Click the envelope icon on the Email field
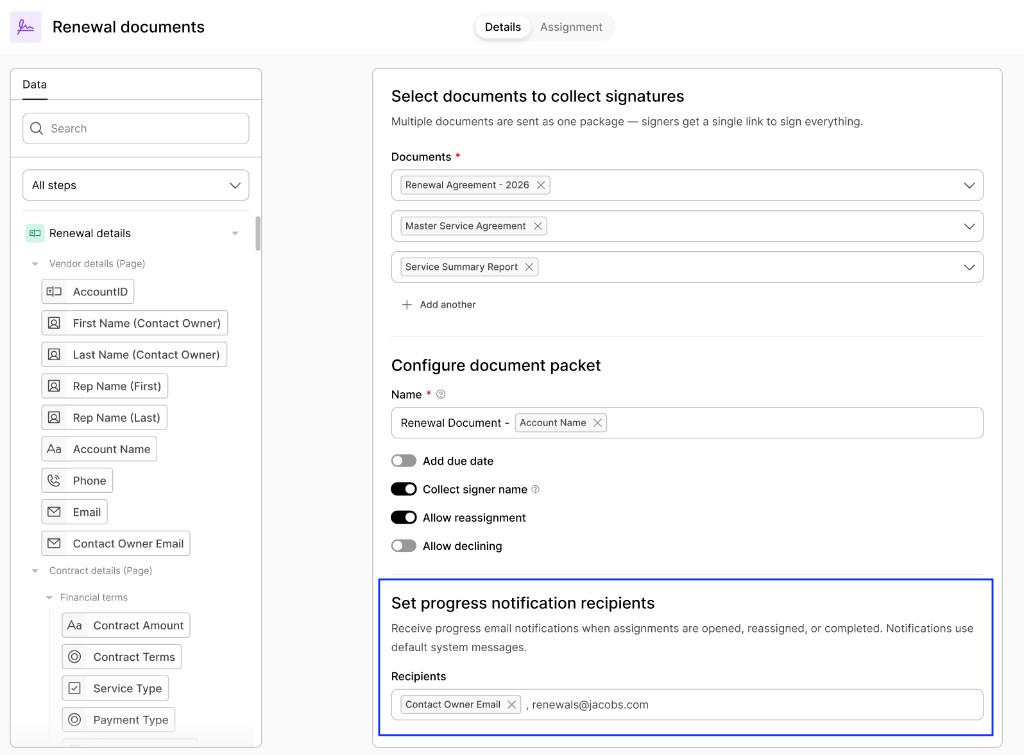1024x755 pixels. (x=54, y=512)
